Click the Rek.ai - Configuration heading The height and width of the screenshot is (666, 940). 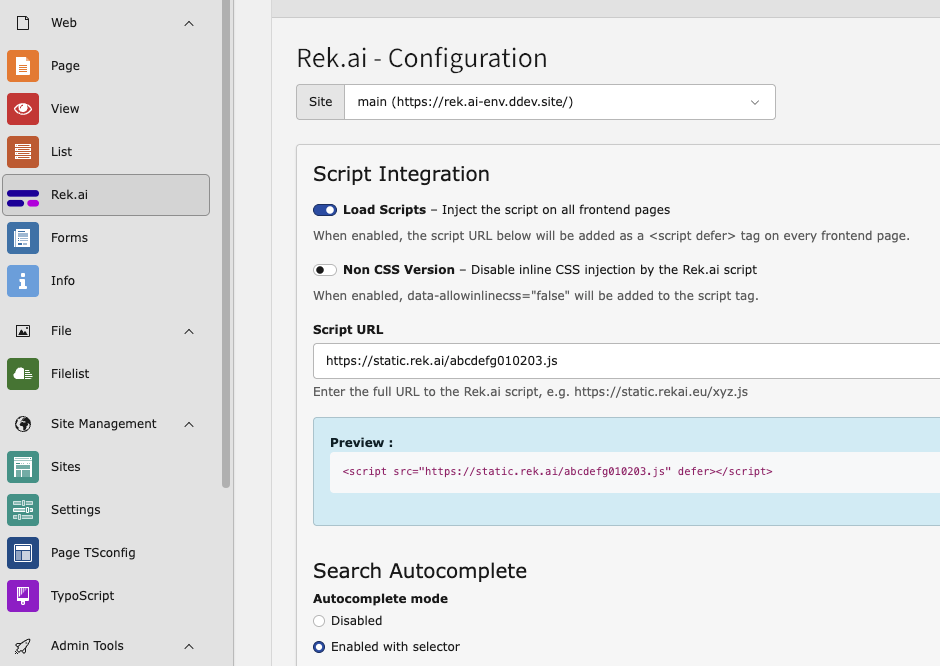(421, 59)
